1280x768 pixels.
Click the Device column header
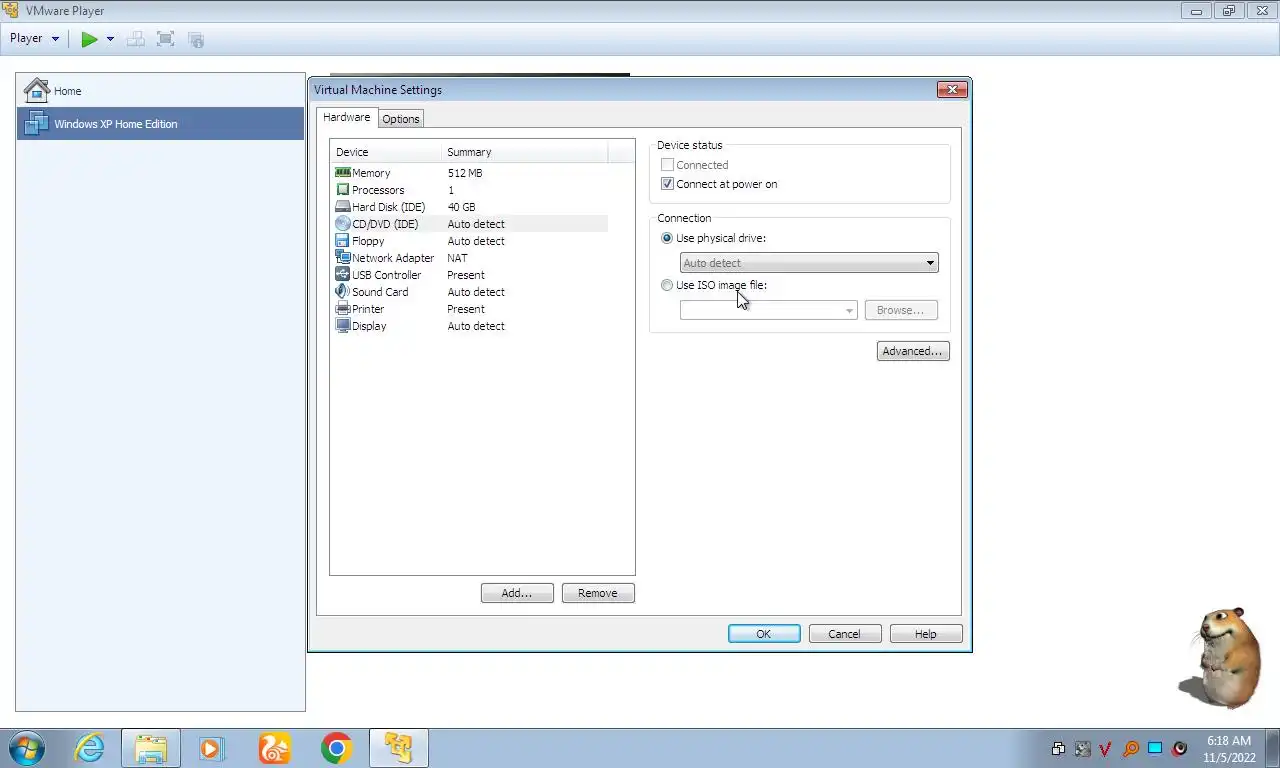(386, 152)
